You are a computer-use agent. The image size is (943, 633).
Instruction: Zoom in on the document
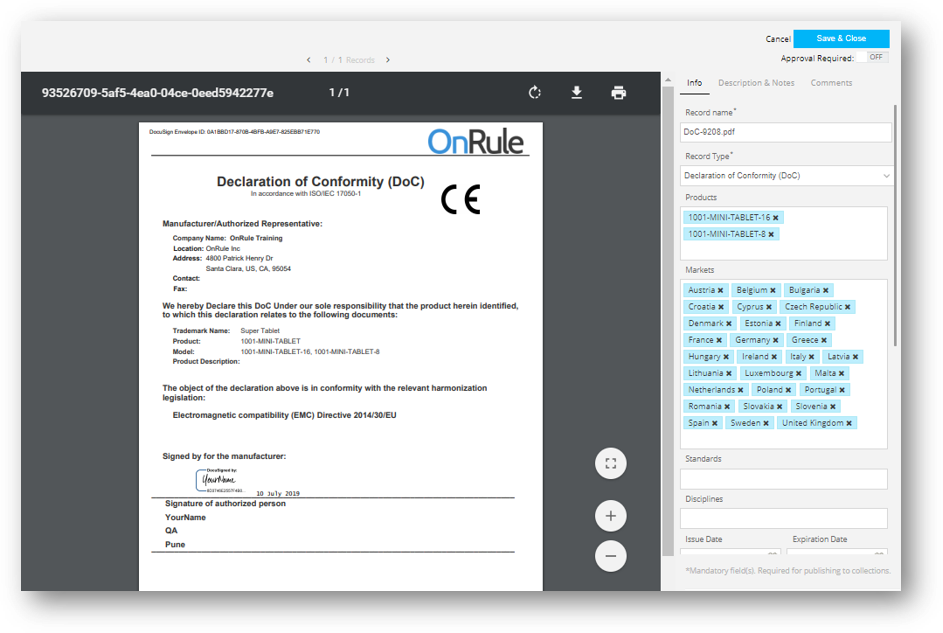pyautogui.click(x=610, y=516)
